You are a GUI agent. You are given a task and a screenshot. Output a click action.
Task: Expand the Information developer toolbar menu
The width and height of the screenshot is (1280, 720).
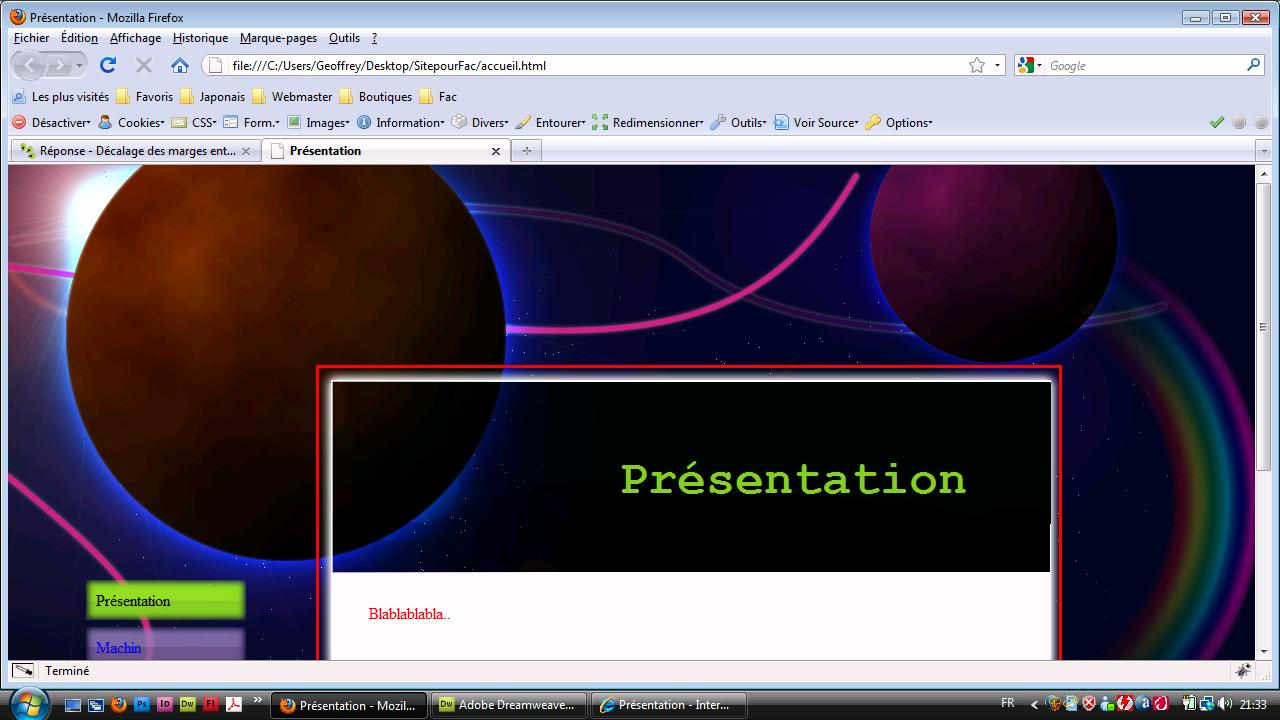(x=401, y=123)
